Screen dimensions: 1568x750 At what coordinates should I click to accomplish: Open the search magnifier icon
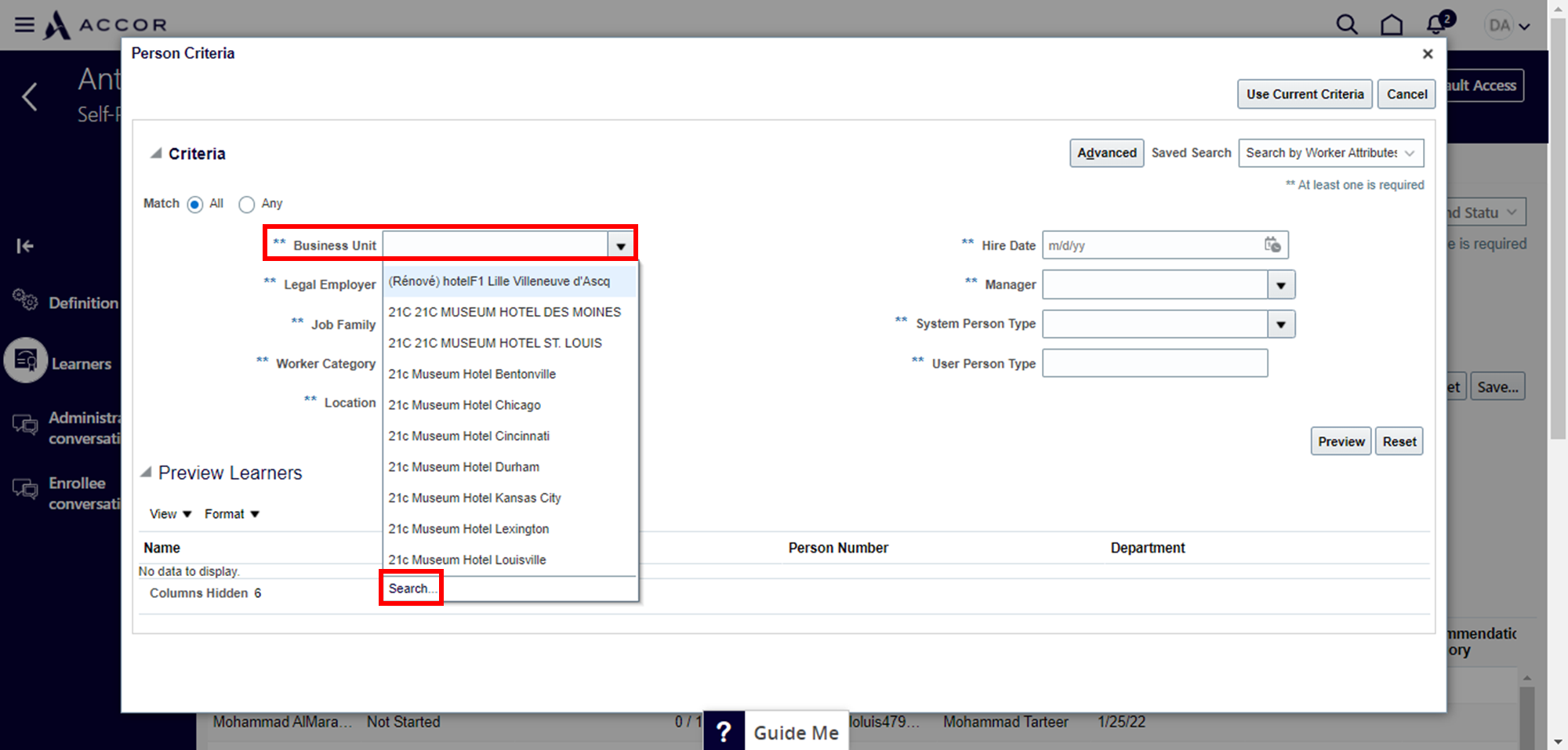tap(1347, 25)
